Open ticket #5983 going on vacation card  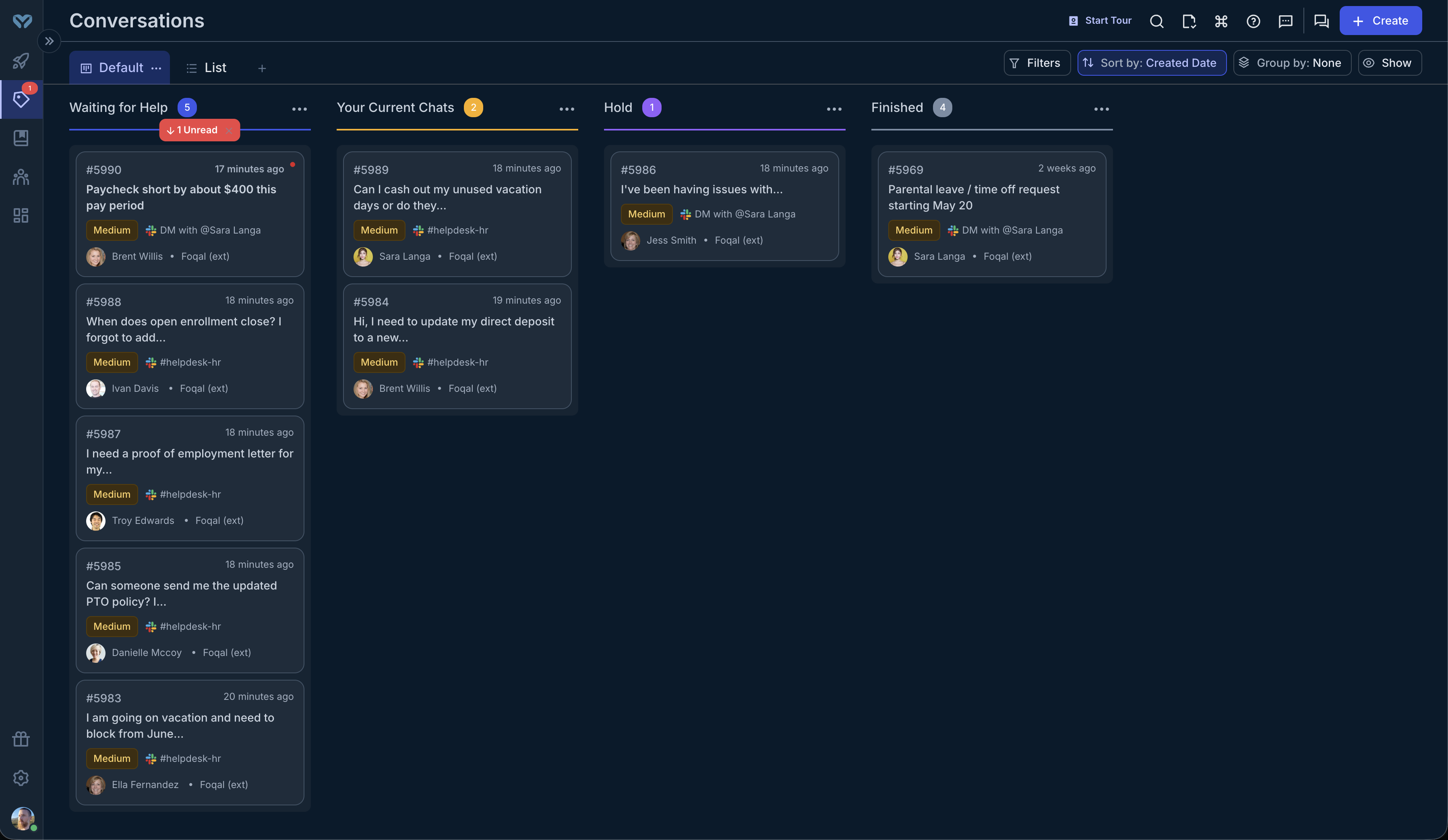(190, 742)
